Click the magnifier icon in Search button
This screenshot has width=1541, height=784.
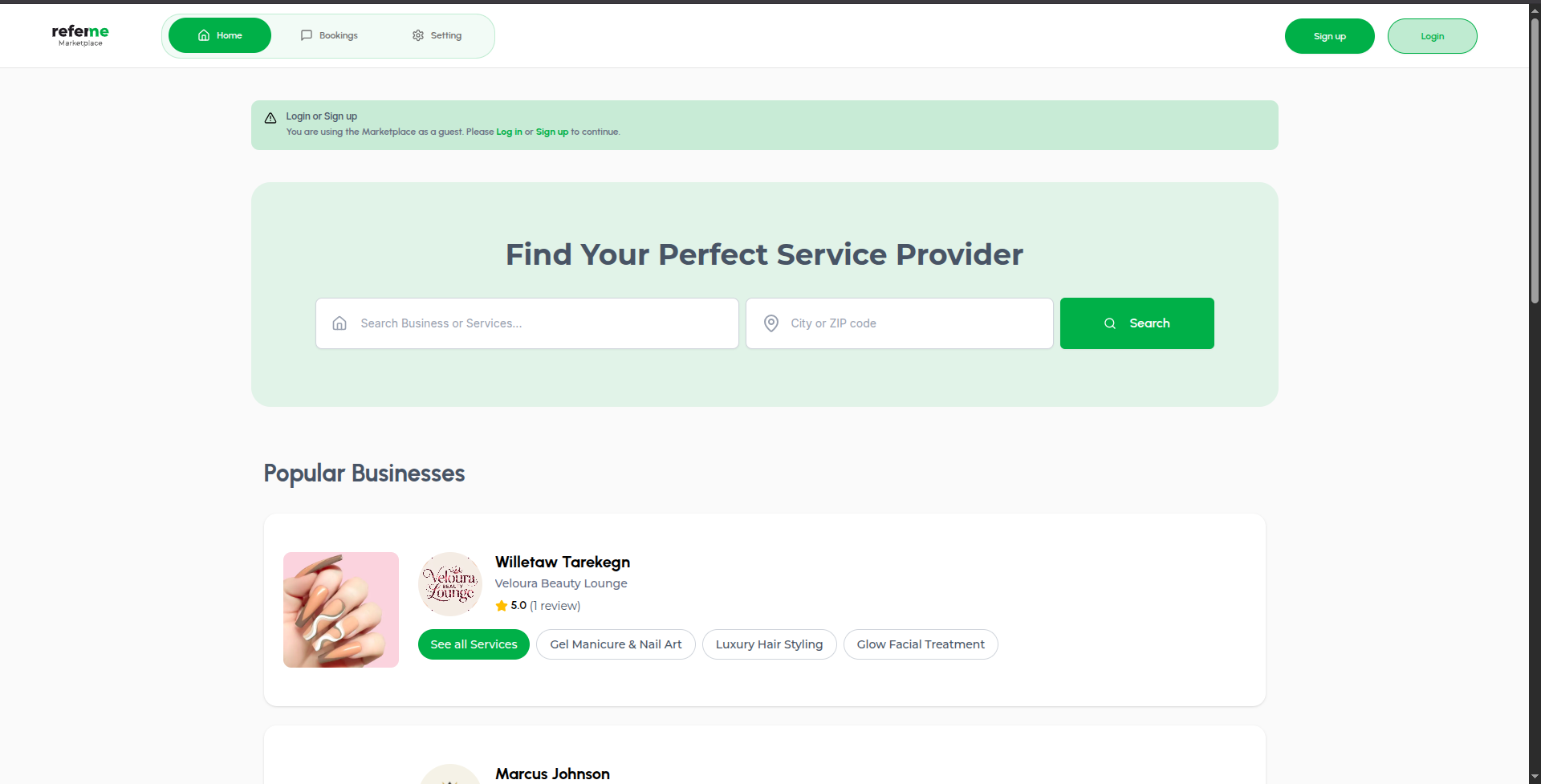1110,323
